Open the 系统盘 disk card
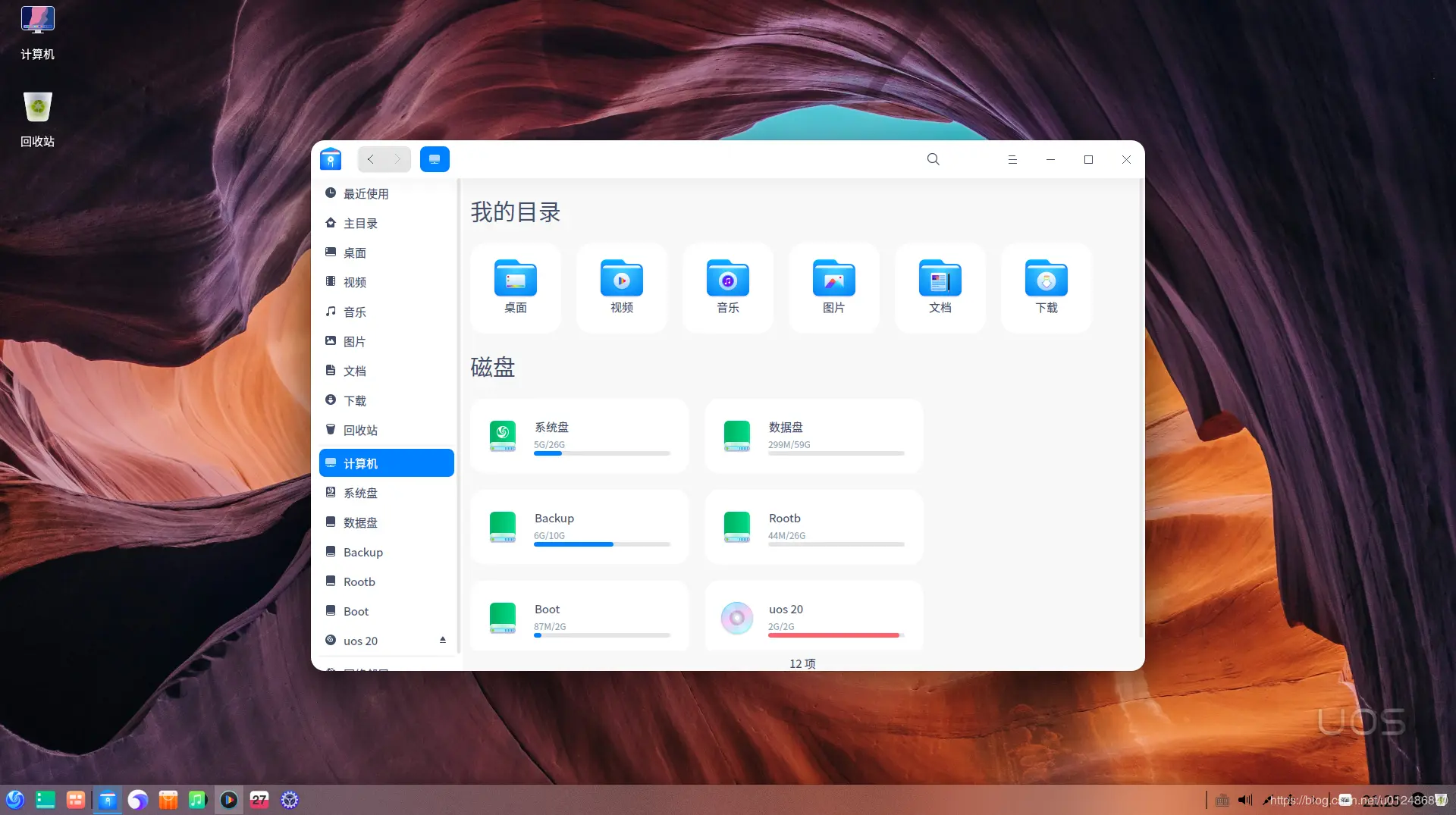 pos(579,436)
